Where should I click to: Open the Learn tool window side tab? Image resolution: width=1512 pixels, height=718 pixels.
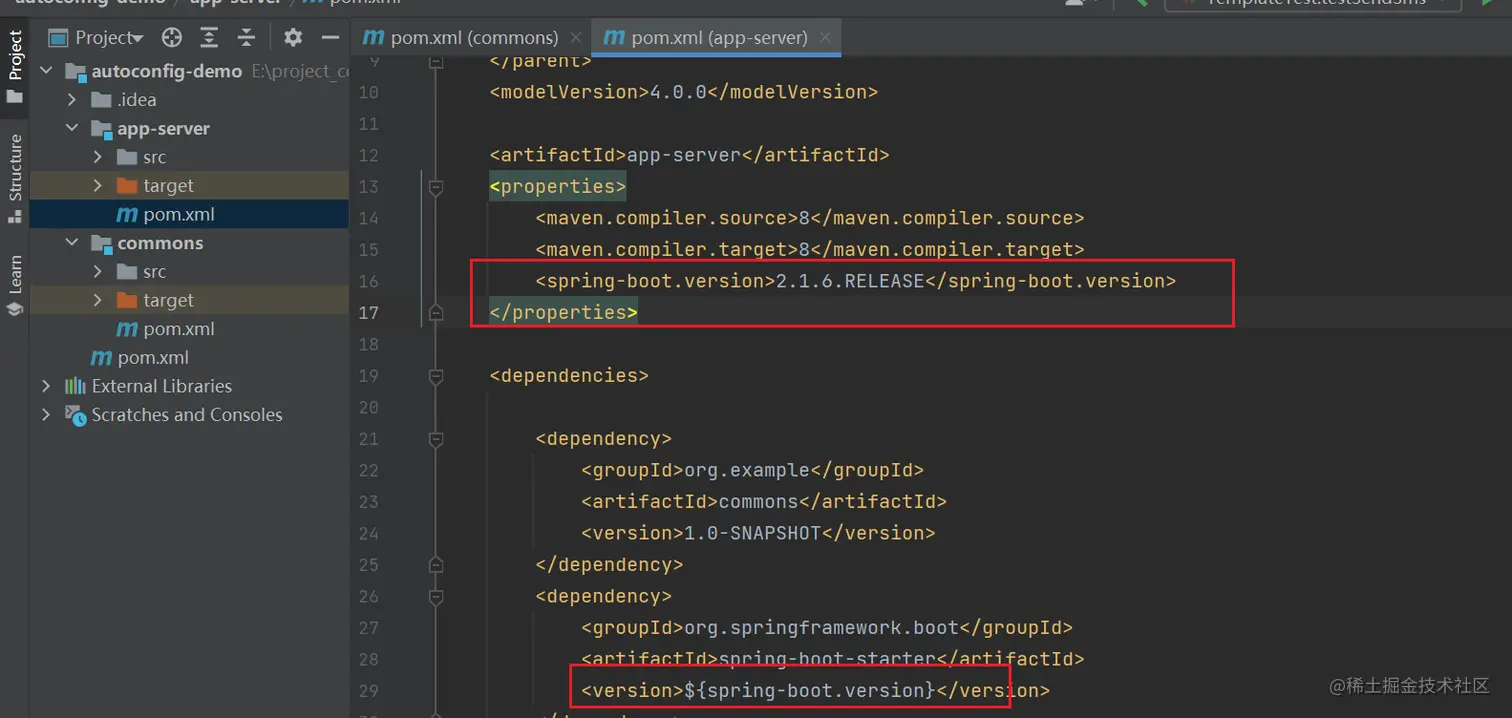coord(15,285)
